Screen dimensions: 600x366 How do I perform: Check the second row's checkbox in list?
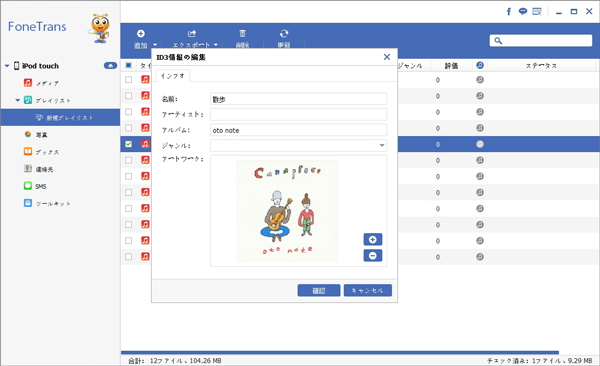pyautogui.click(x=129, y=96)
